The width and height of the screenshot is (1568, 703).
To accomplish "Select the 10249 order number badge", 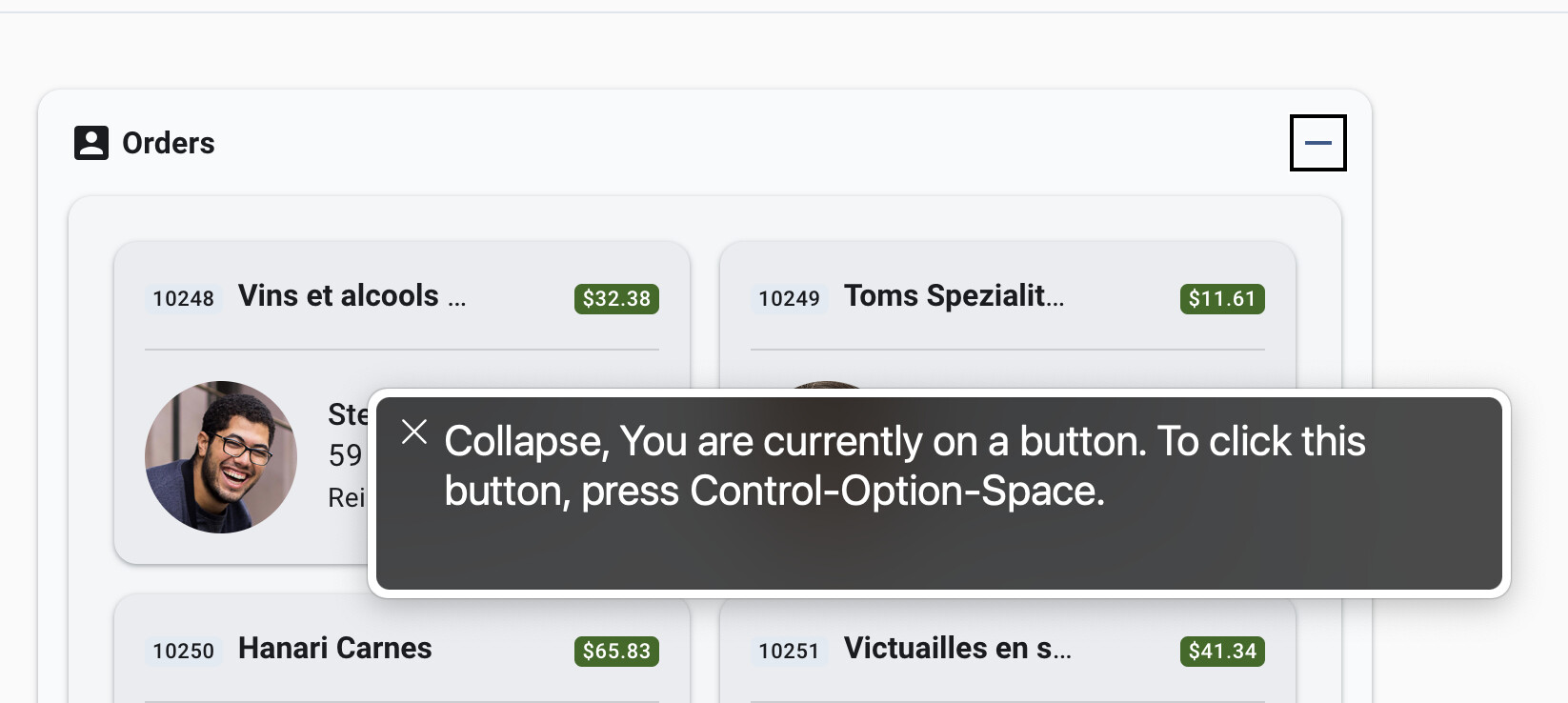I will [789, 298].
